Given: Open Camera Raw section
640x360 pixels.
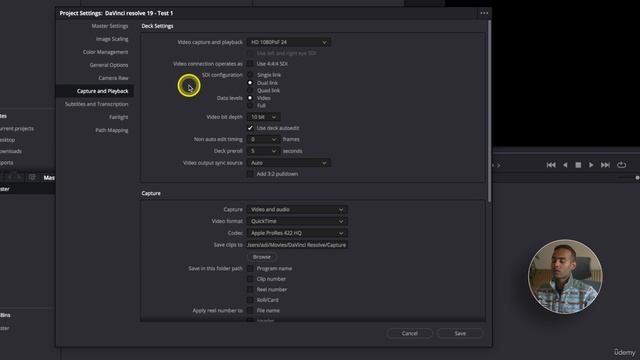Looking at the screenshot, I should 113,78.
